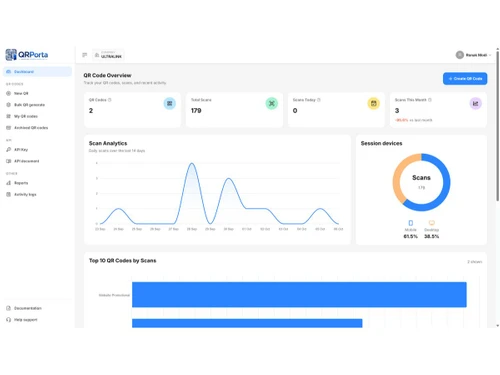
Task: Click the API Key key icon
Action: (x=9, y=150)
